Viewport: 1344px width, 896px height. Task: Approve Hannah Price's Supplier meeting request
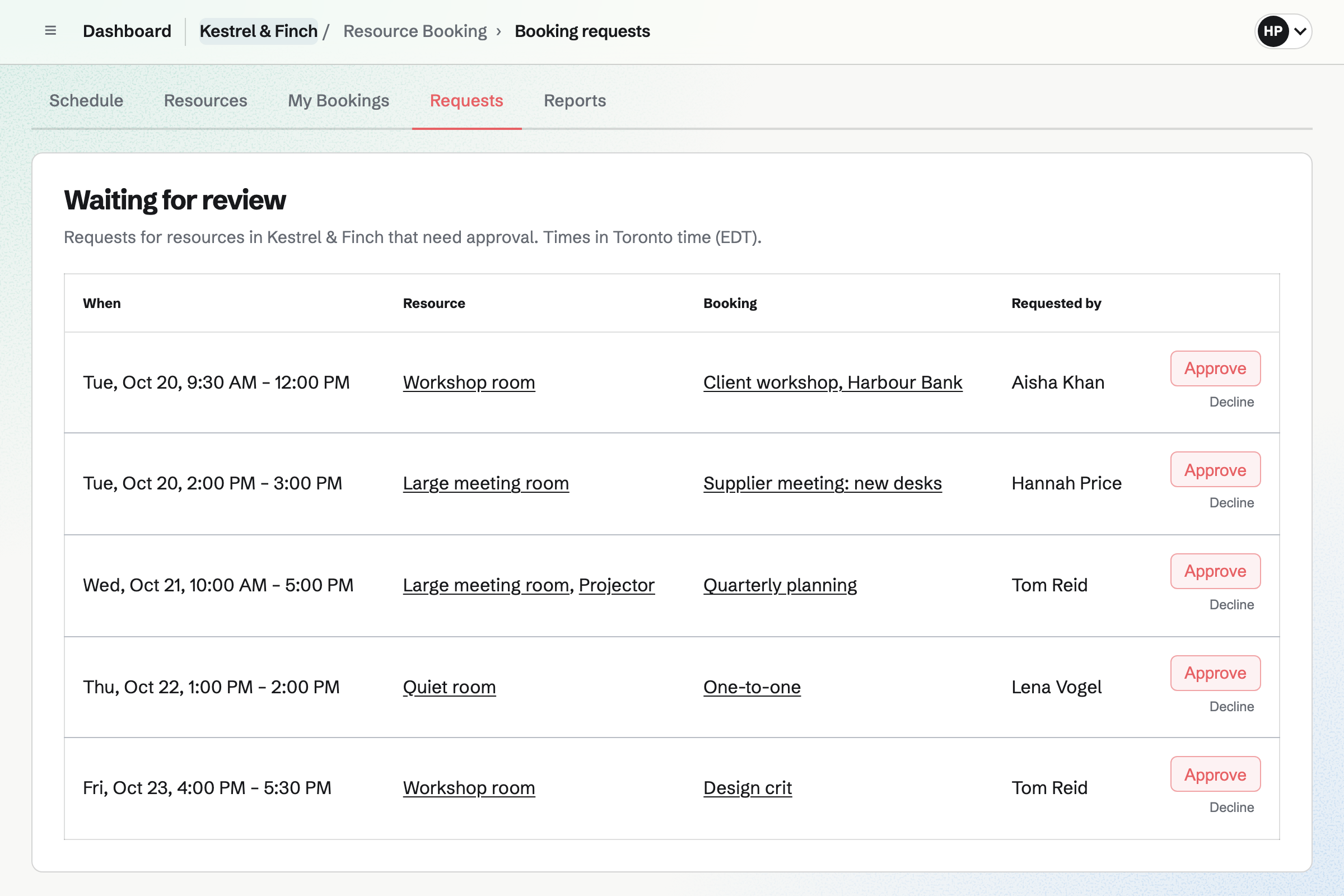click(1215, 470)
